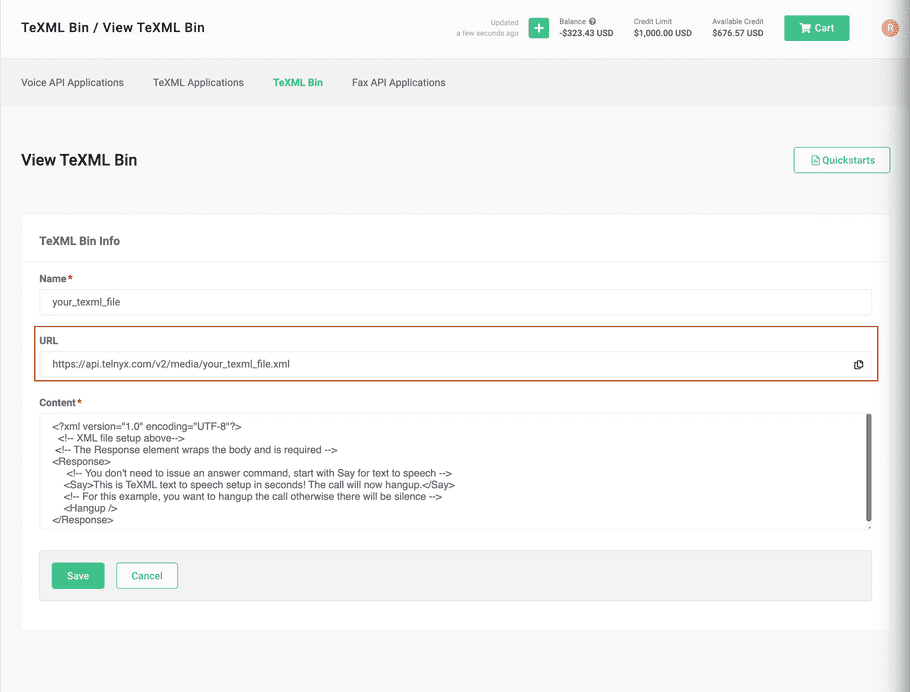Click the green plus add-funds button
This screenshot has height=692, width=910.
click(x=538, y=28)
